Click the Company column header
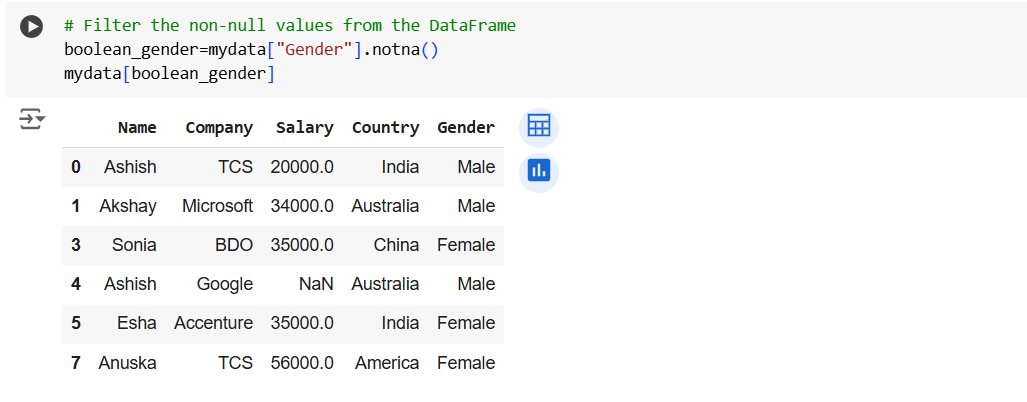 (x=218, y=127)
